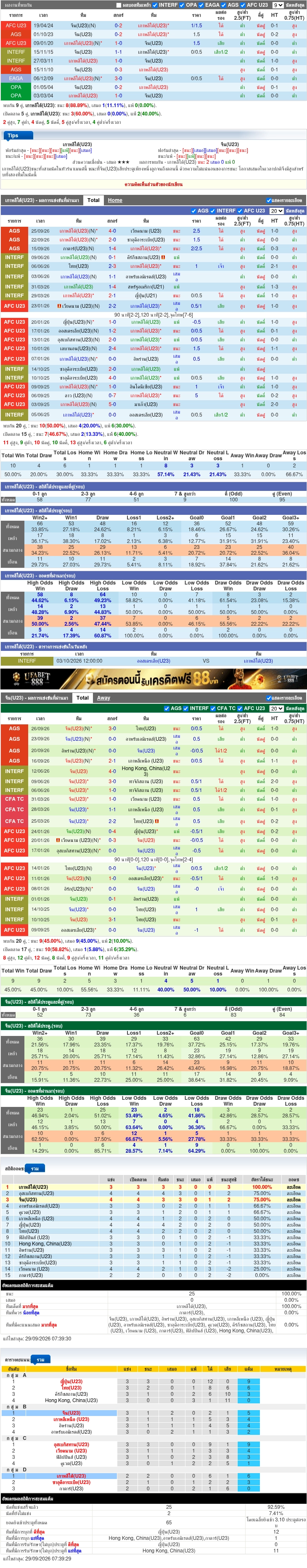Click score 3-0 of 26/09/26 จีน match
Image resolution: width=307 pixels, height=1568 pixels.
click(x=112, y=729)
